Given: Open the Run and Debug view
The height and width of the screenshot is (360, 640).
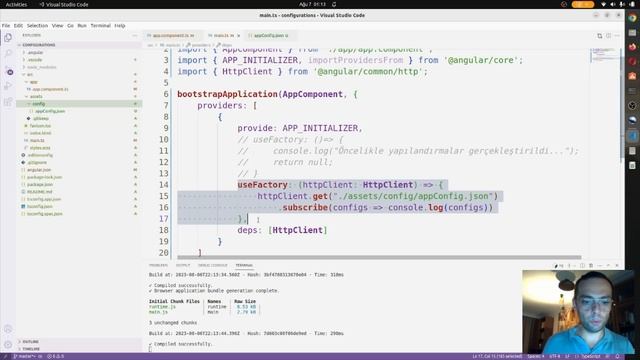Looking at the screenshot, I should [8, 86].
